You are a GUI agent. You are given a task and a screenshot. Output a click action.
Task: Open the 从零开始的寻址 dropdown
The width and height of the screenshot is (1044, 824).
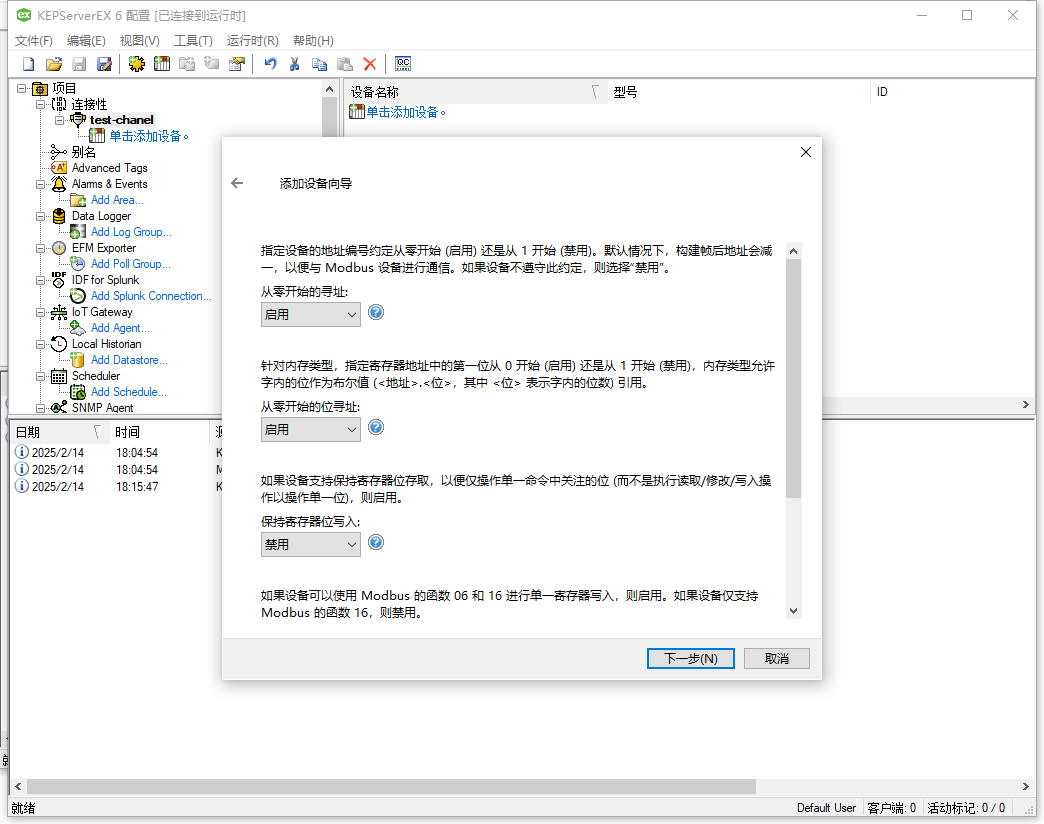pyautogui.click(x=310, y=314)
